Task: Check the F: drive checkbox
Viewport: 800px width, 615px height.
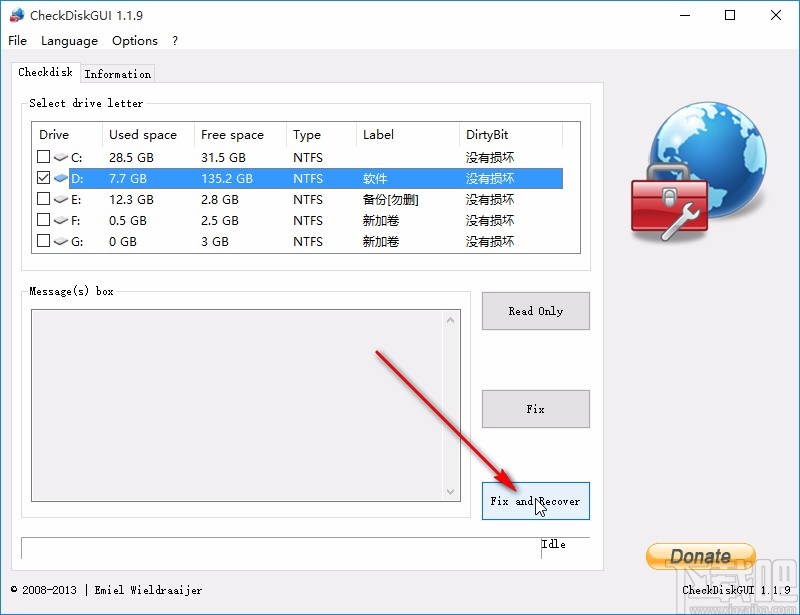Action: click(43, 219)
